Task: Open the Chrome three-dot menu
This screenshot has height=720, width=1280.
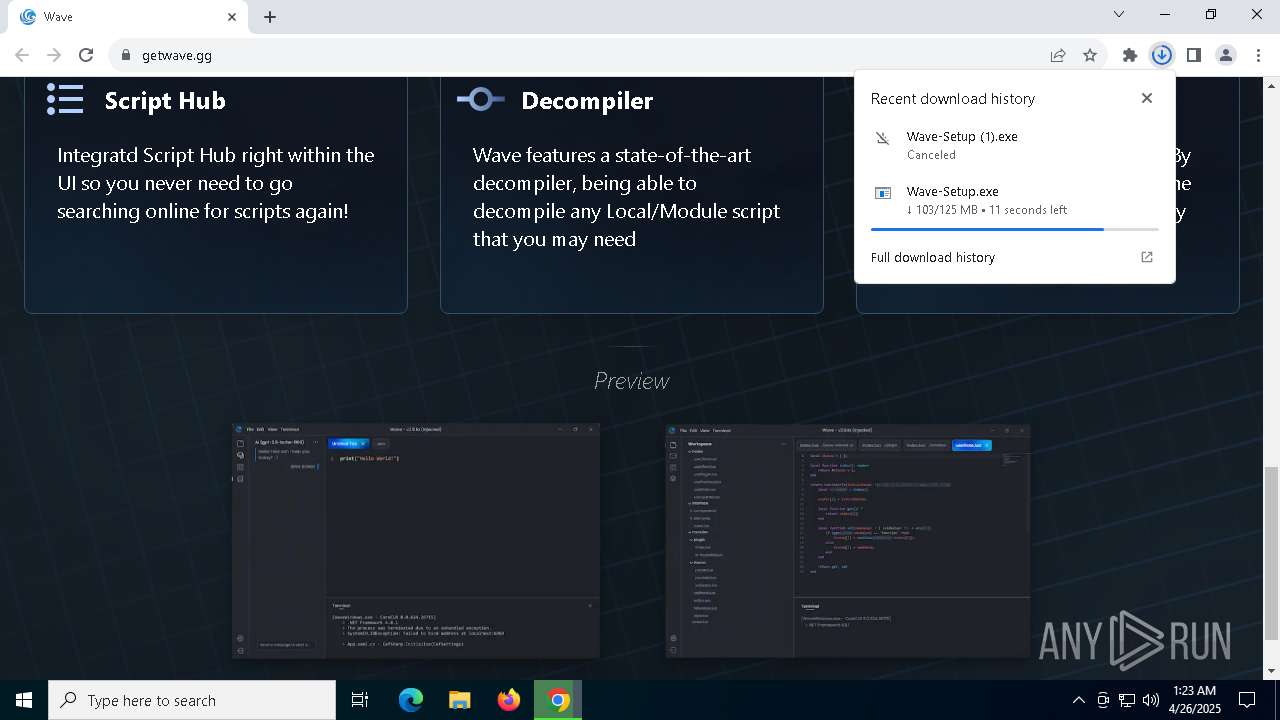Action: 1258,55
